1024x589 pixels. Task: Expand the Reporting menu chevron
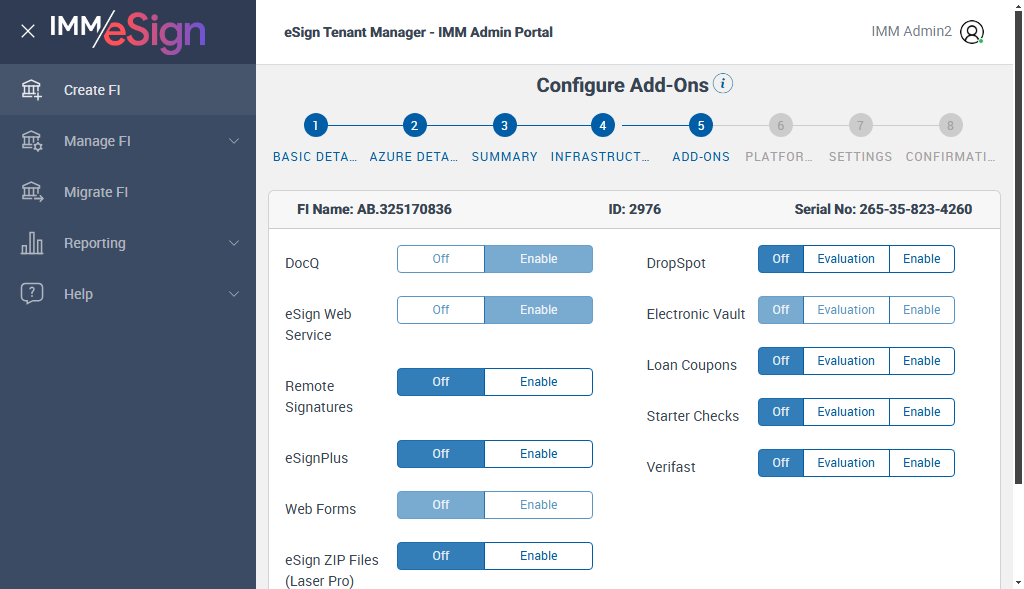click(x=234, y=243)
